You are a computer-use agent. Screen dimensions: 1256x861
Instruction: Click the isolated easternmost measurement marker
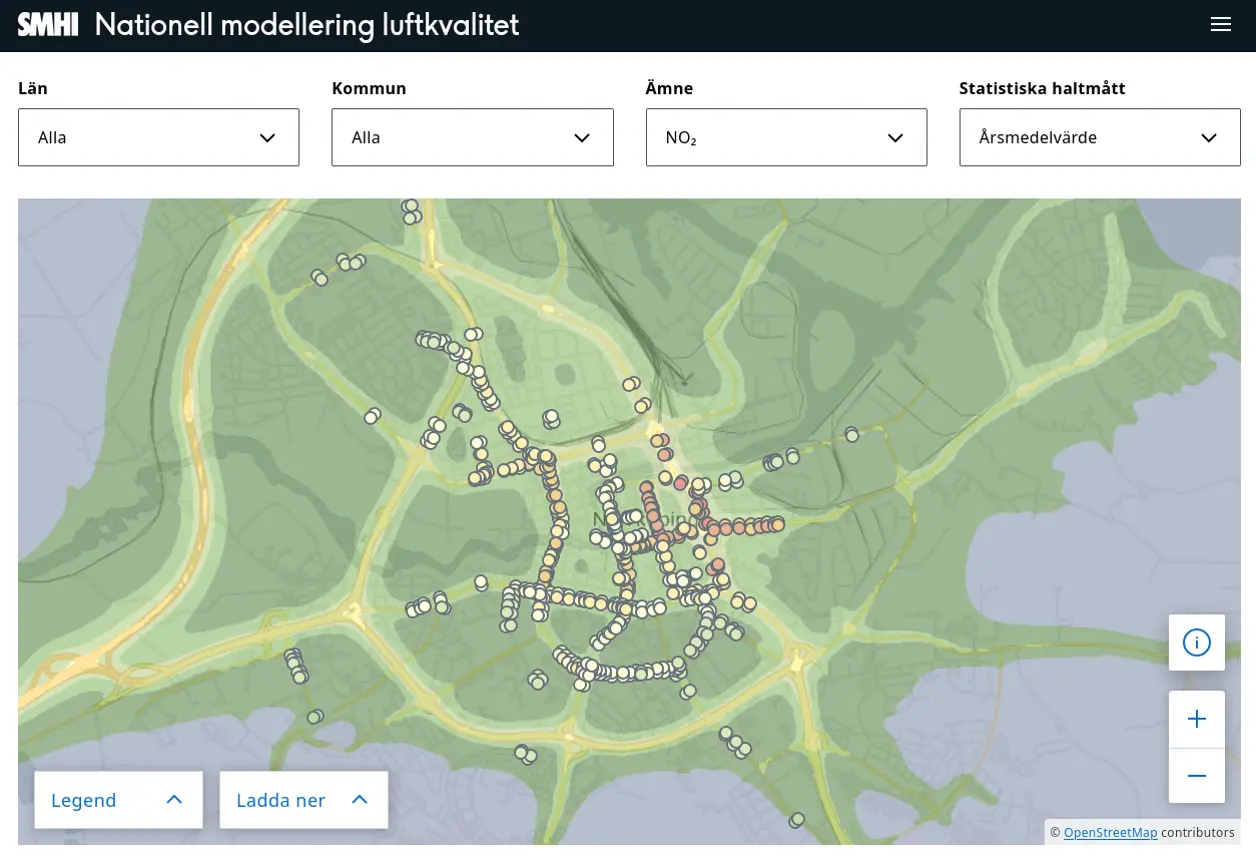(x=851, y=434)
